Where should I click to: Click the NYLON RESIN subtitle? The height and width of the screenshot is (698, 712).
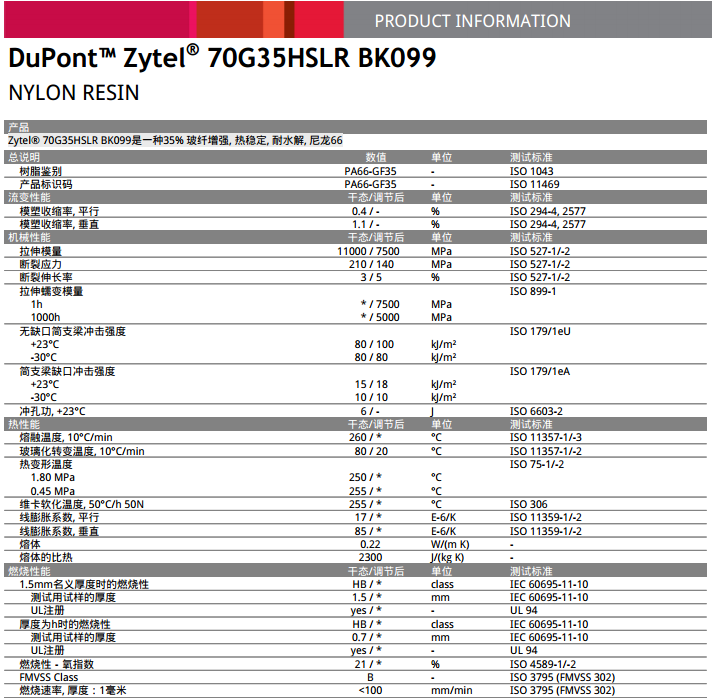point(74,93)
